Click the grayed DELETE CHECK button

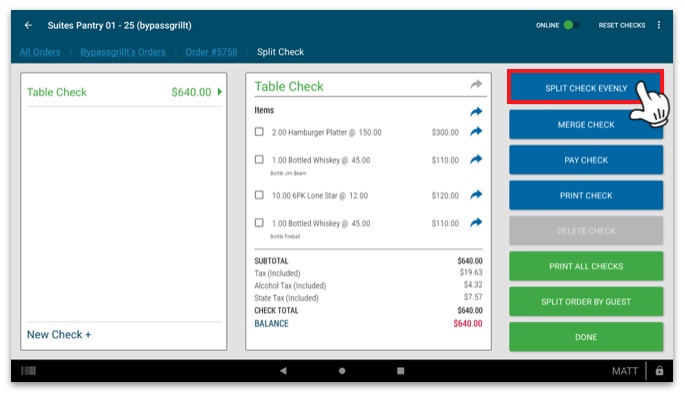[586, 231]
